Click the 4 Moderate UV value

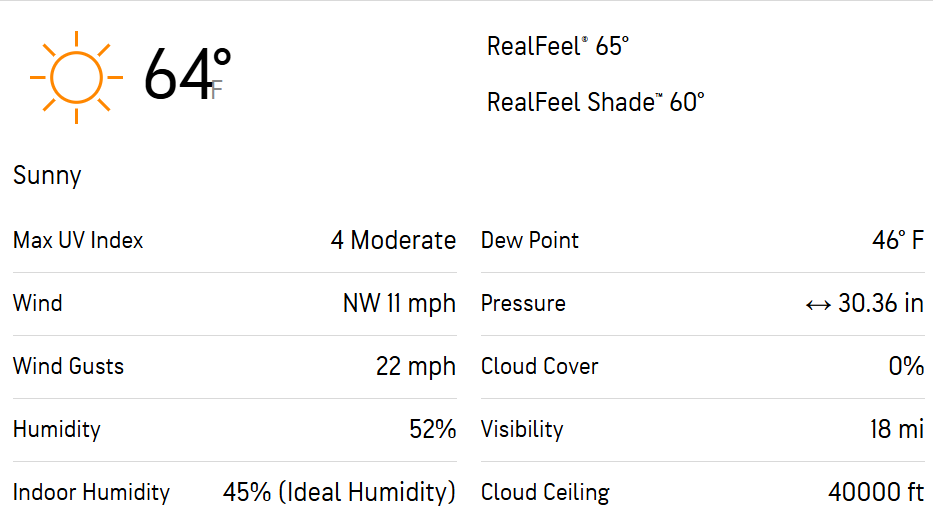393,240
